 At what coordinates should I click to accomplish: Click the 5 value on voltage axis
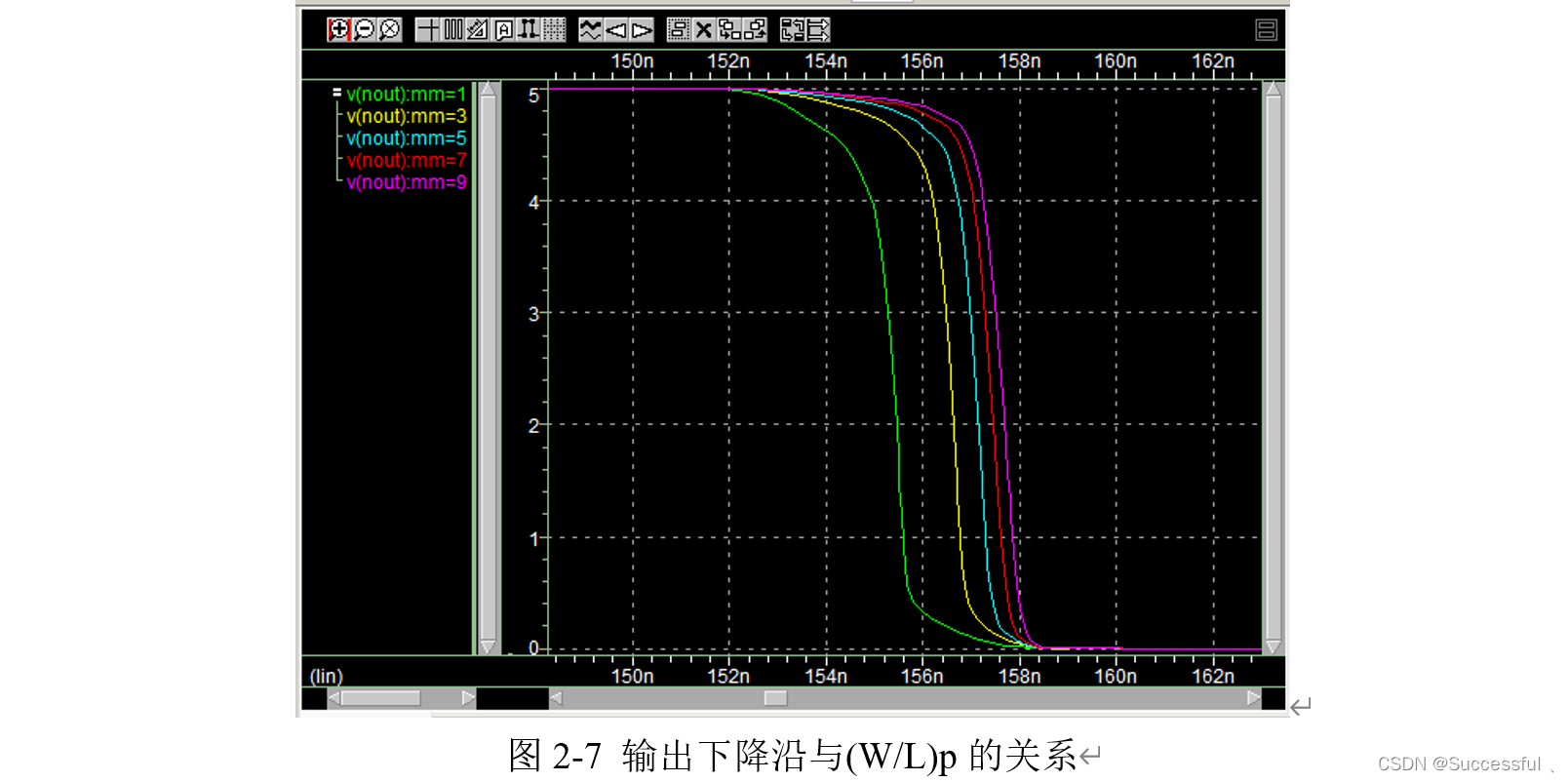[533, 96]
